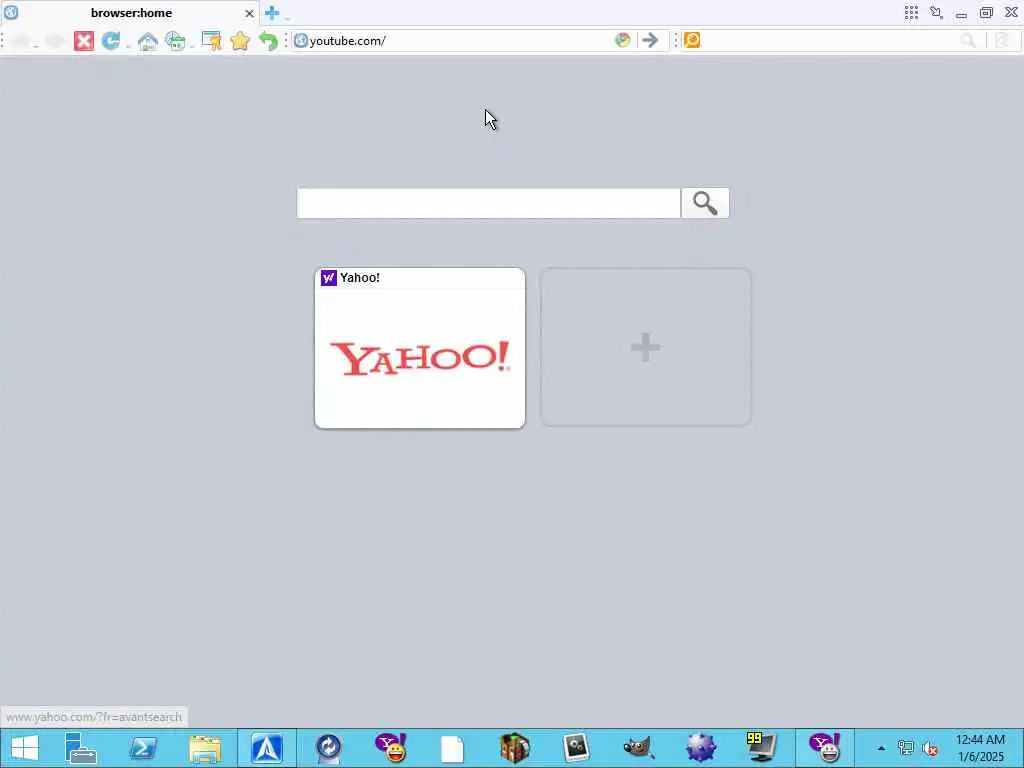
Task: Switch rendering engine via colorful icon
Action: click(x=622, y=40)
